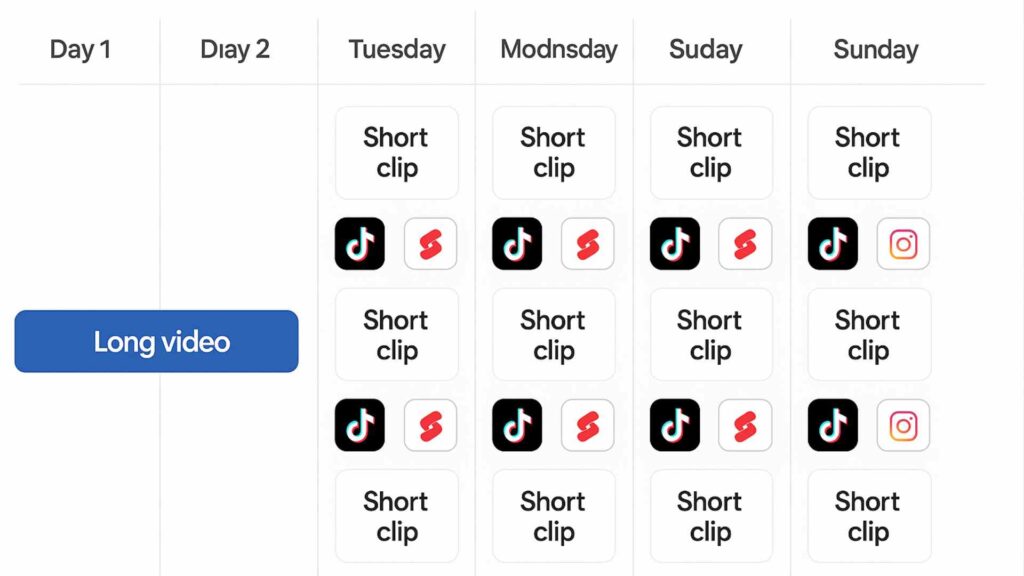Click the YouTube Shorts icon in Modnsday's first row
The width and height of the screenshot is (1024, 576).
point(588,244)
